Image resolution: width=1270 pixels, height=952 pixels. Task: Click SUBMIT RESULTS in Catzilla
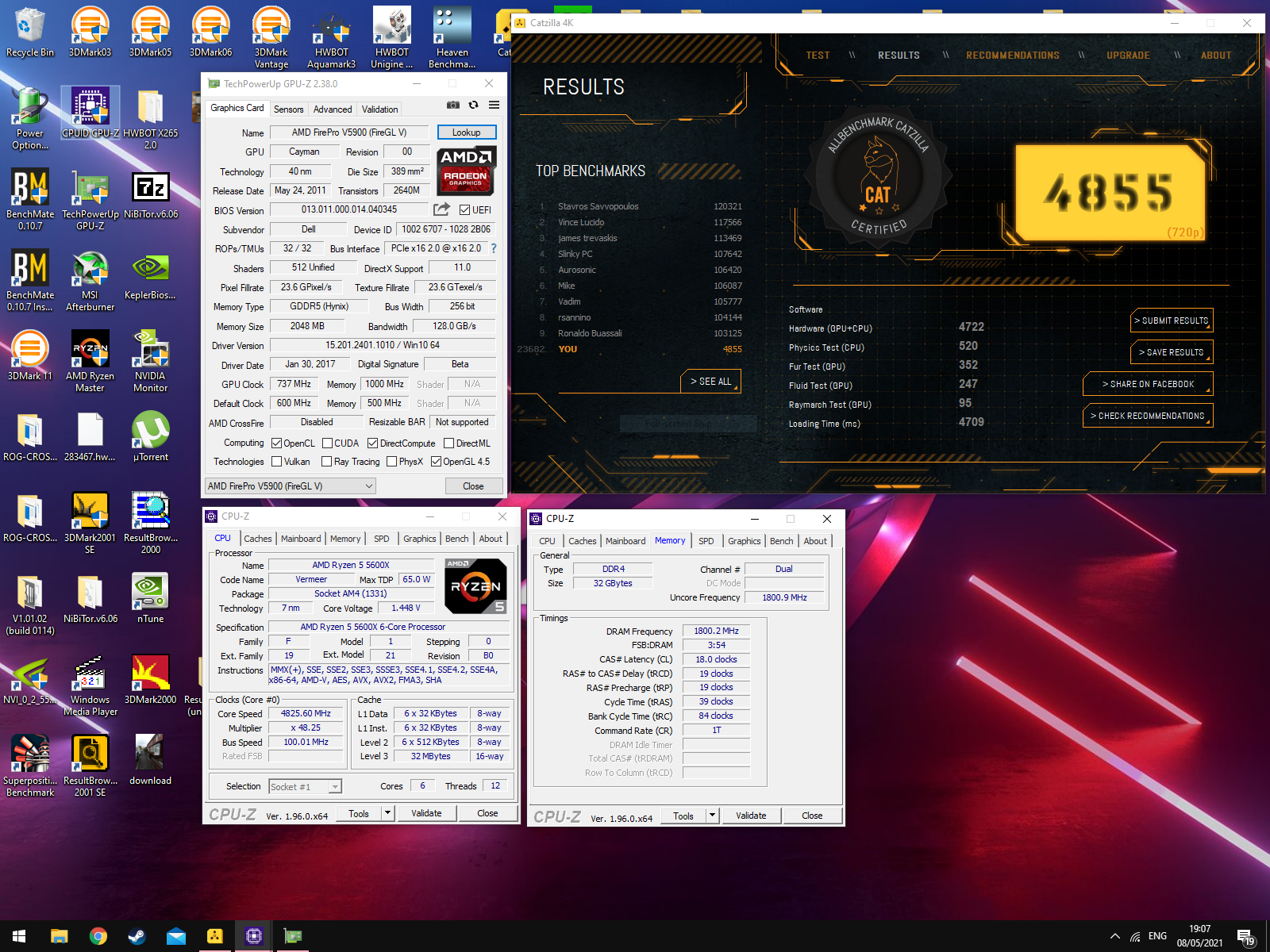(x=1172, y=321)
